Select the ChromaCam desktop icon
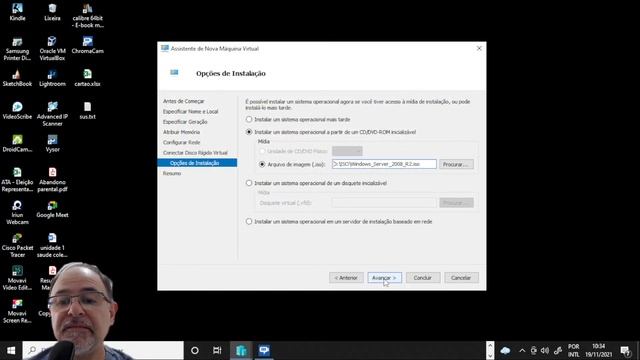This screenshot has width=640, height=360. [x=87, y=45]
